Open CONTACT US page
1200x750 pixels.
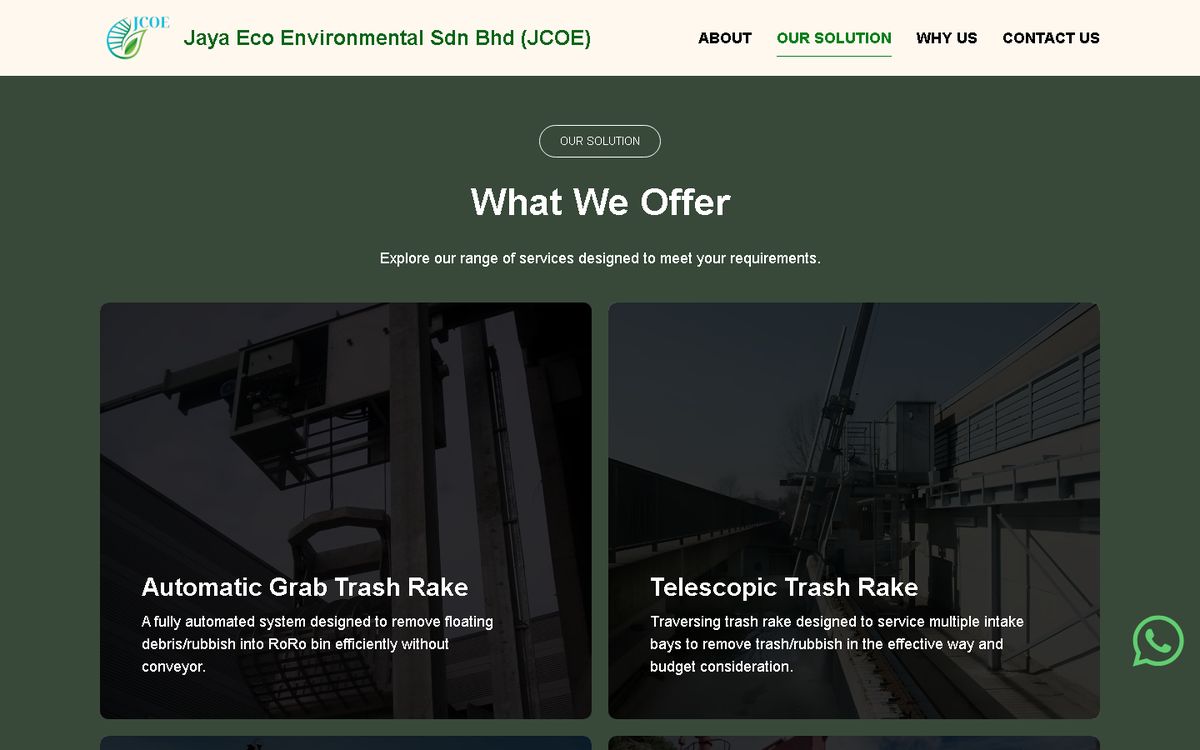pyautogui.click(x=1051, y=38)
